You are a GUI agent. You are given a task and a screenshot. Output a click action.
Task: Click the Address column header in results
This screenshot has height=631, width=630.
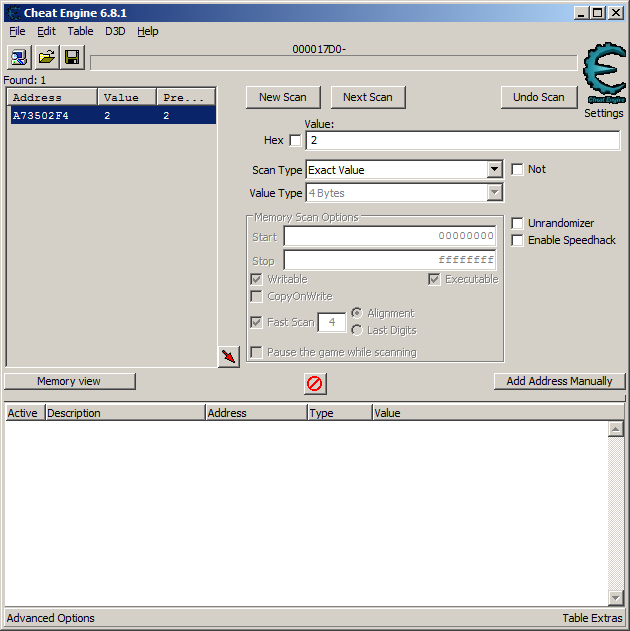click(52, 97)
